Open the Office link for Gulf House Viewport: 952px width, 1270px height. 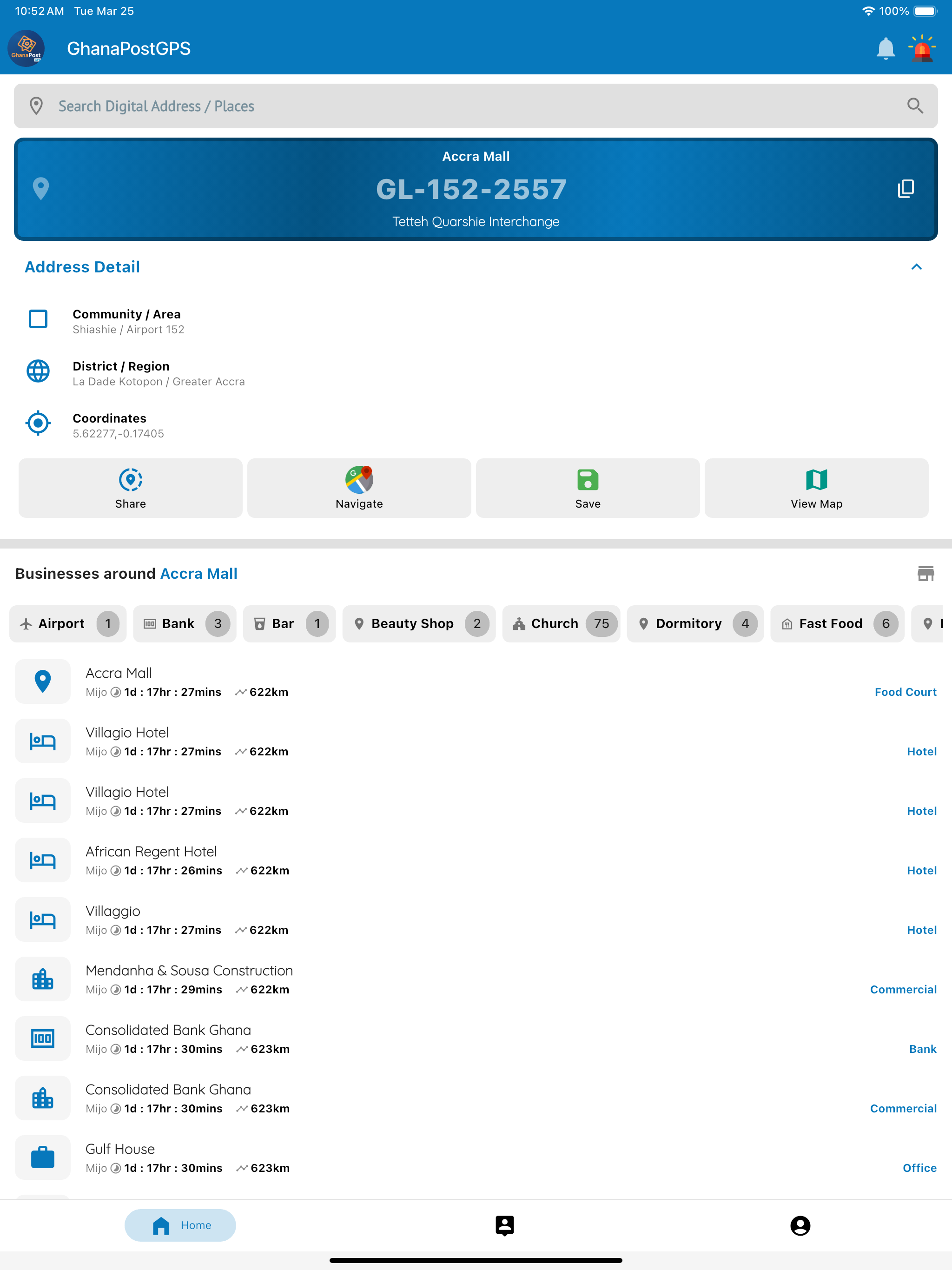click(x=919, y=1168)
